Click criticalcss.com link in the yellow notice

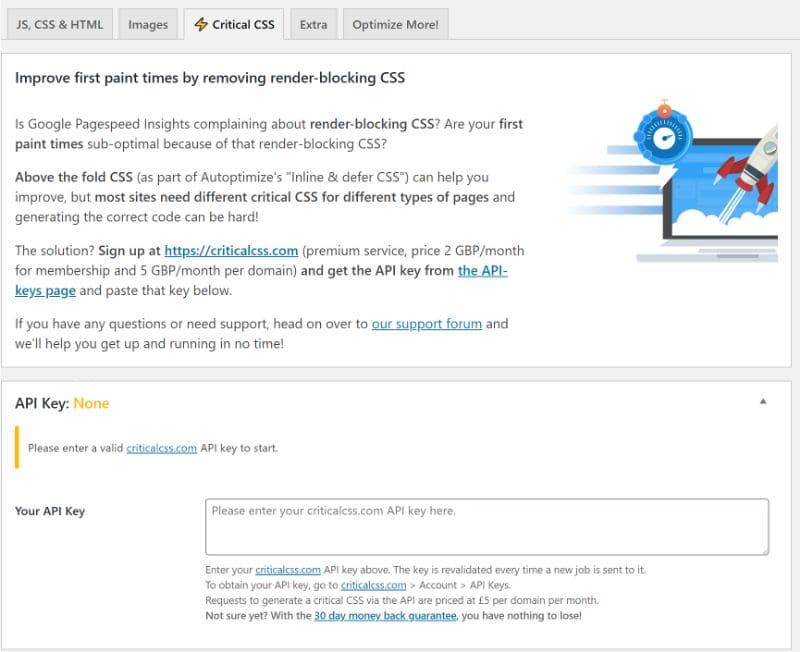tap(161, 448)
